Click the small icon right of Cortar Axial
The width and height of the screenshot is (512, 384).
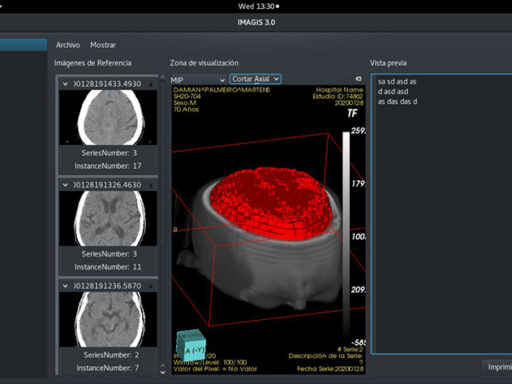[x=358, y=79]
